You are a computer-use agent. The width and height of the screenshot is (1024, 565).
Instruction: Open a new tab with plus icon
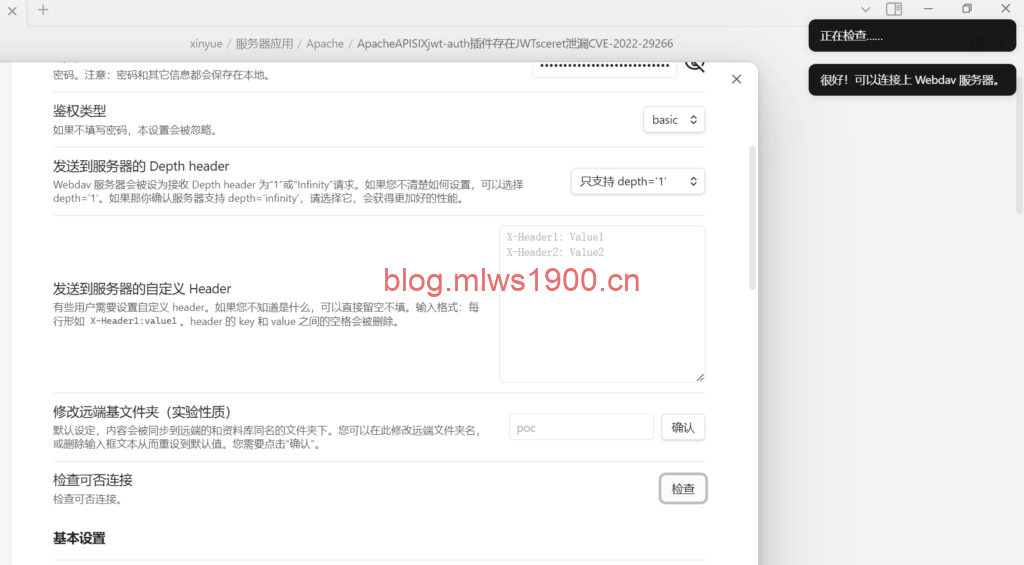click(x=43, y=10)
